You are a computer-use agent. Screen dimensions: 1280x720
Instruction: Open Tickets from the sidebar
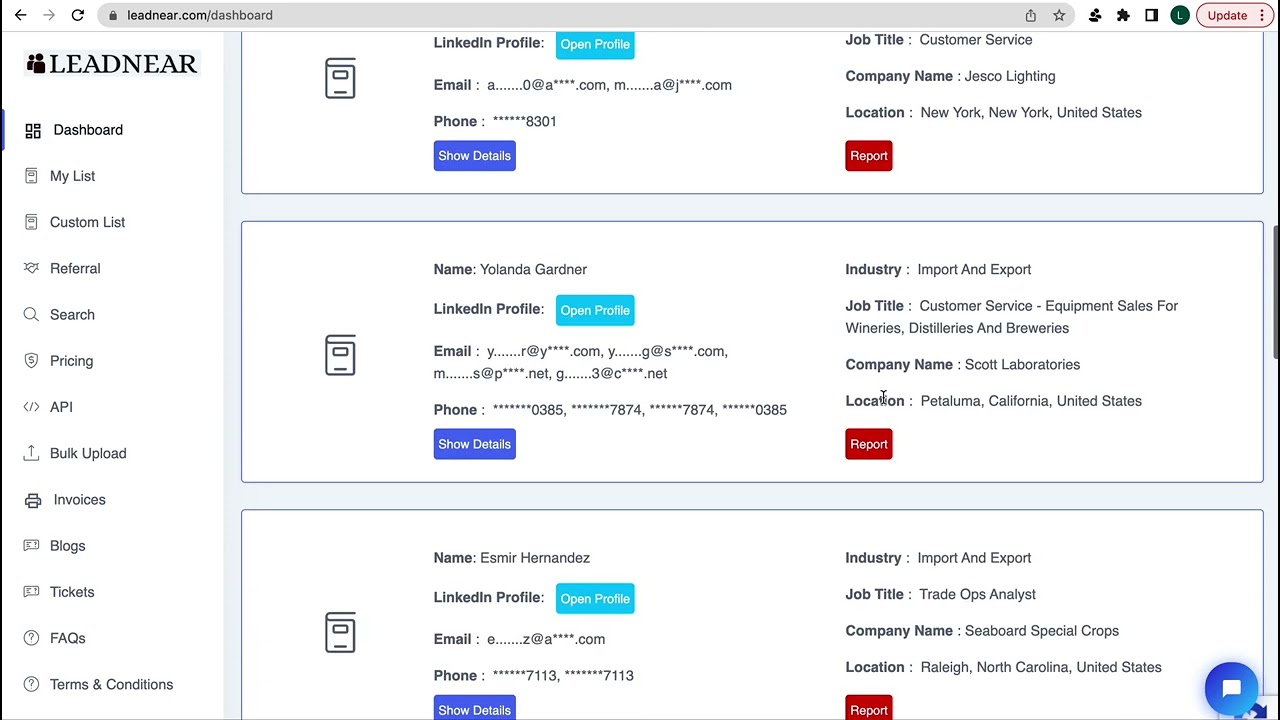coord(72,592)
